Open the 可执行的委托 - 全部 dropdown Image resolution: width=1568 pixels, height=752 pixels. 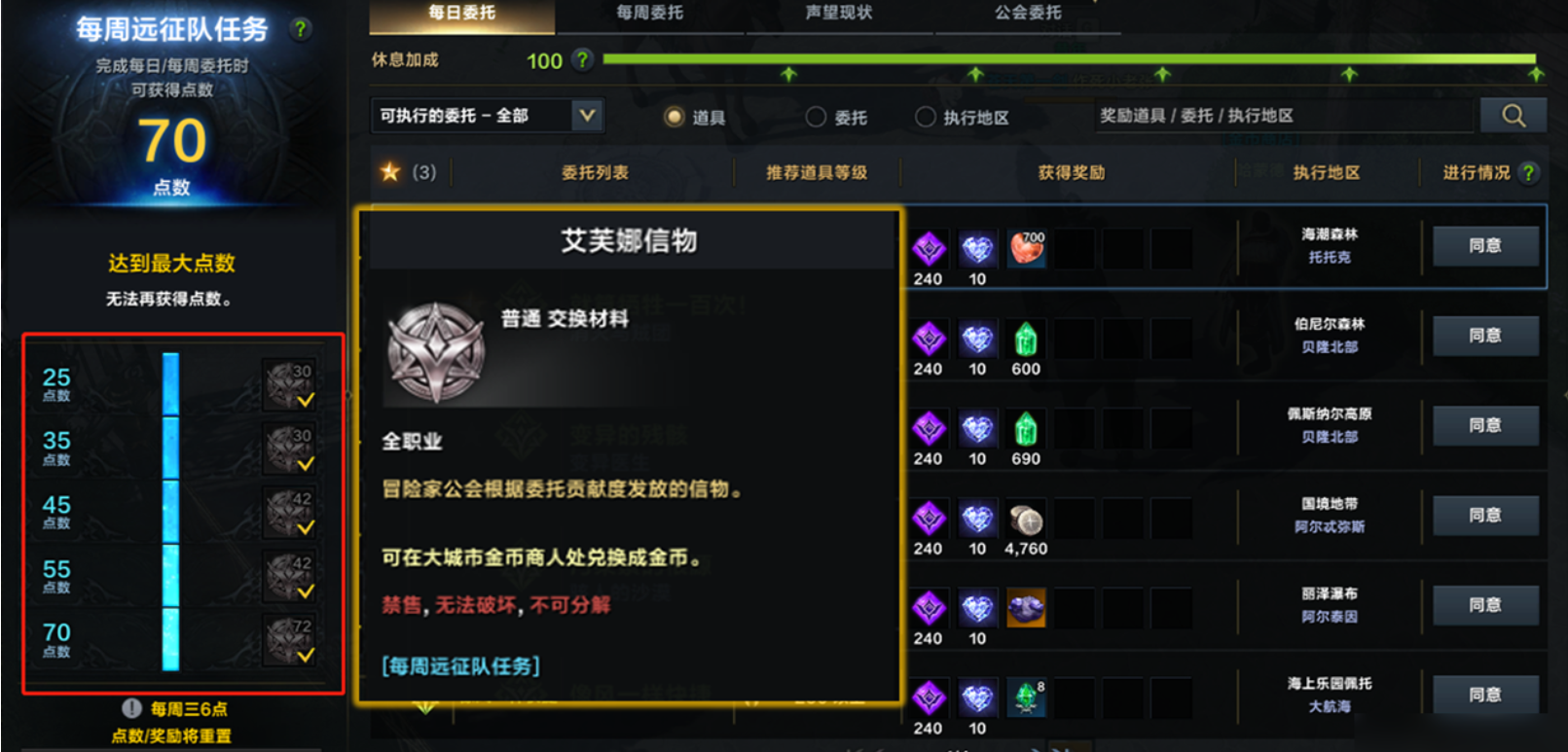487,116
